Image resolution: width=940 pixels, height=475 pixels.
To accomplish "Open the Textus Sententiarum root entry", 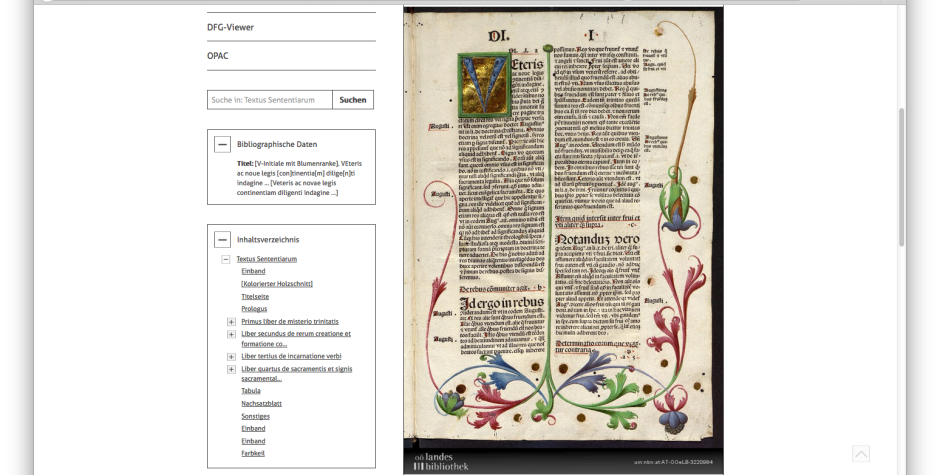I will click(x=267, y=259).
